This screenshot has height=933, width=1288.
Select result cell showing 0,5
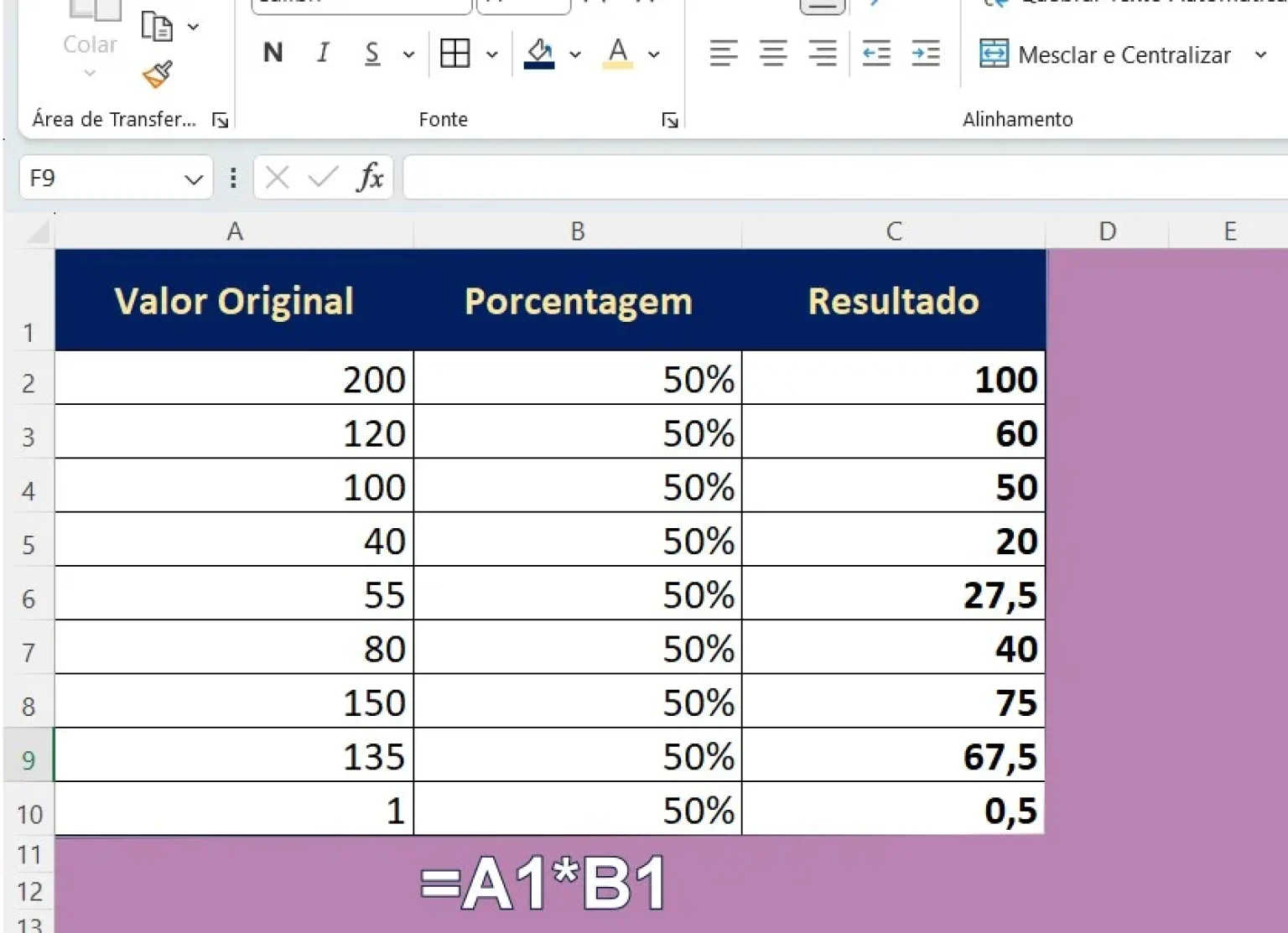894,809
